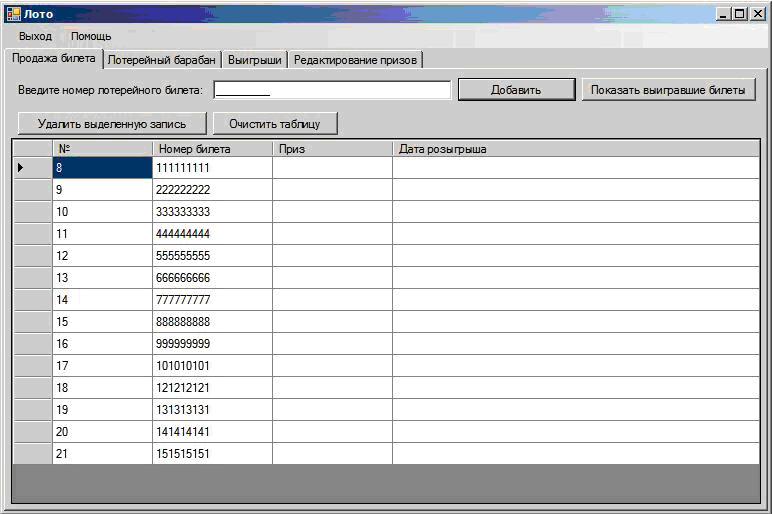Click the Лото application icon in title bar
This screenshot has height=514, width=772.
tap(13, 14)
